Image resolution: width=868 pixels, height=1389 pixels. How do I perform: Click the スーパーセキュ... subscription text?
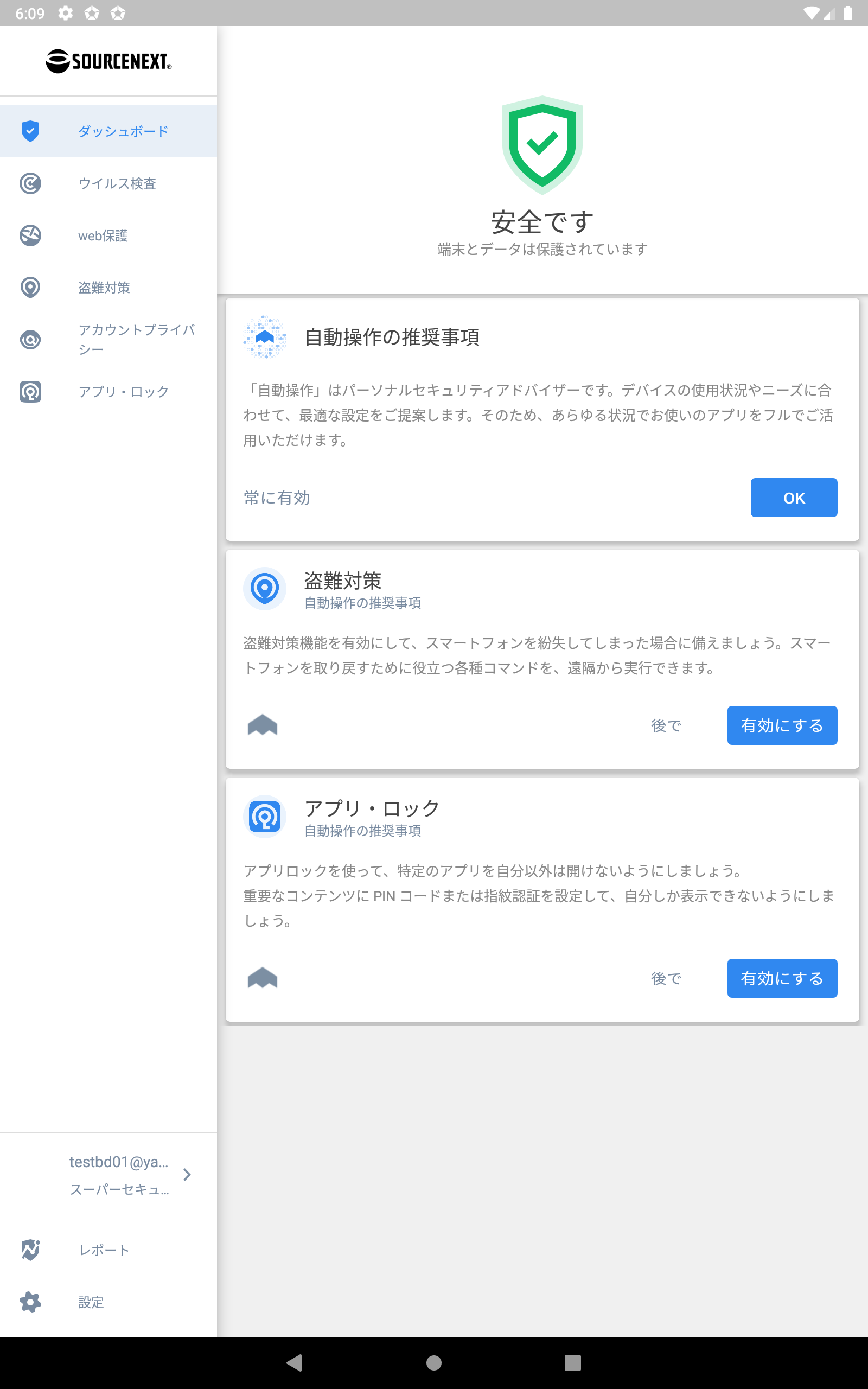pos(119,1189)
